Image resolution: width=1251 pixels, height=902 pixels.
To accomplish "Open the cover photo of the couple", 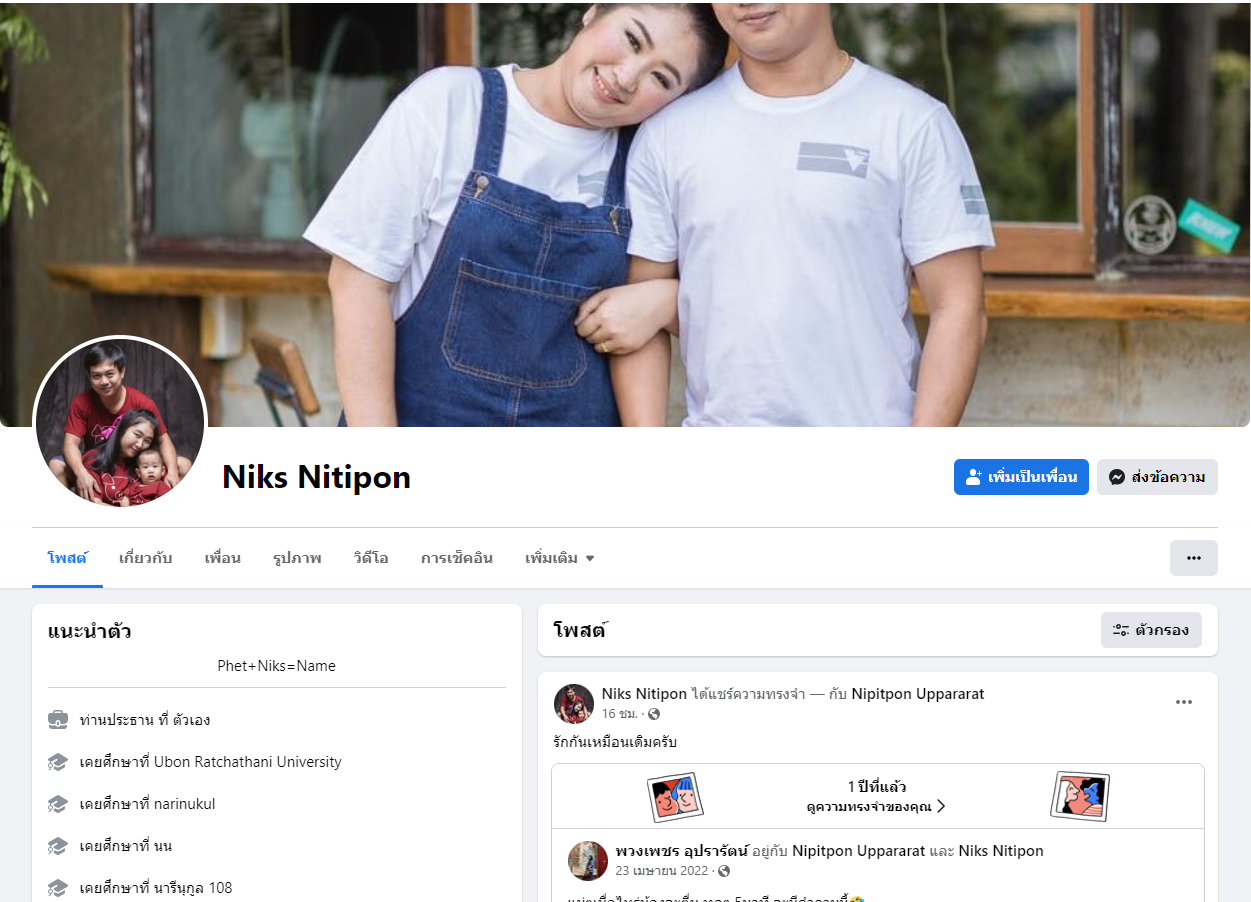I will [x=625, y=213].
